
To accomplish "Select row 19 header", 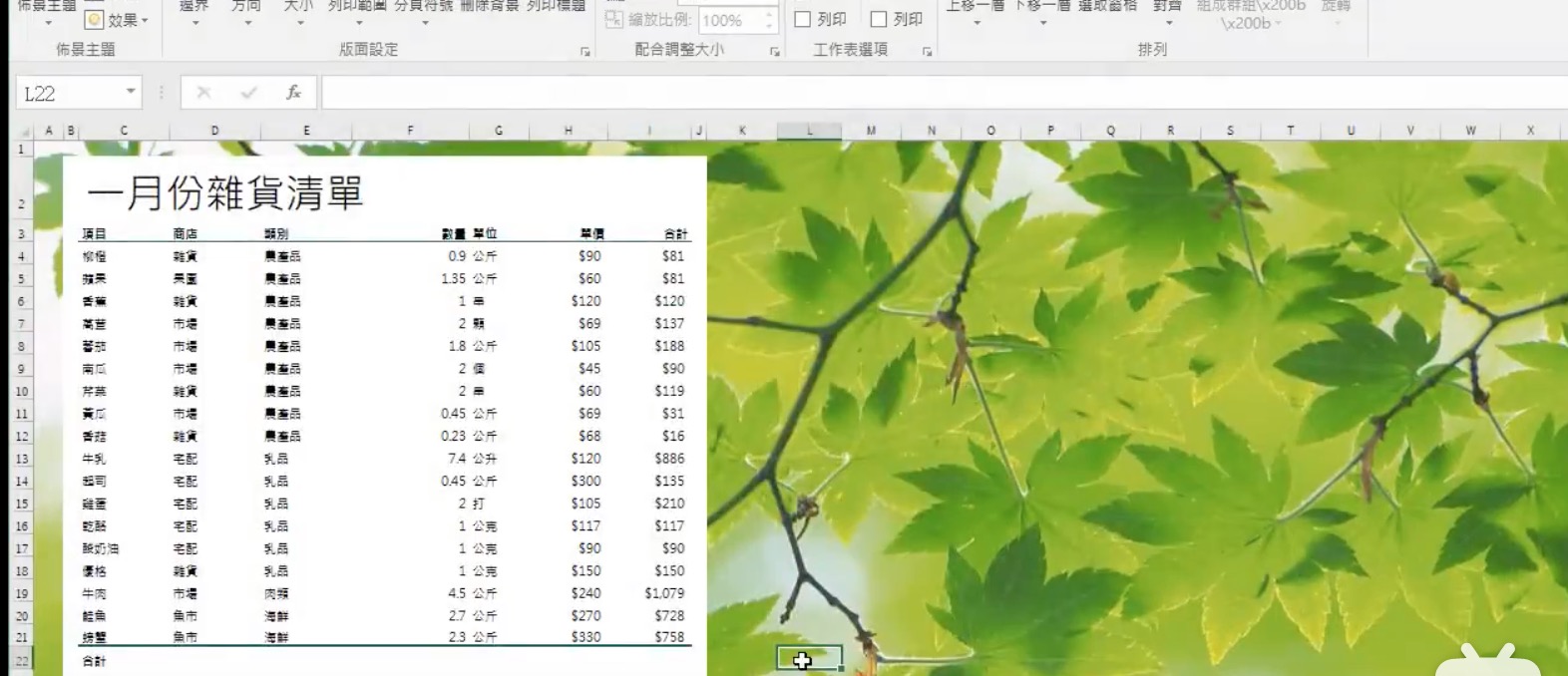I will pyautogui.click(x=21, y=594).
